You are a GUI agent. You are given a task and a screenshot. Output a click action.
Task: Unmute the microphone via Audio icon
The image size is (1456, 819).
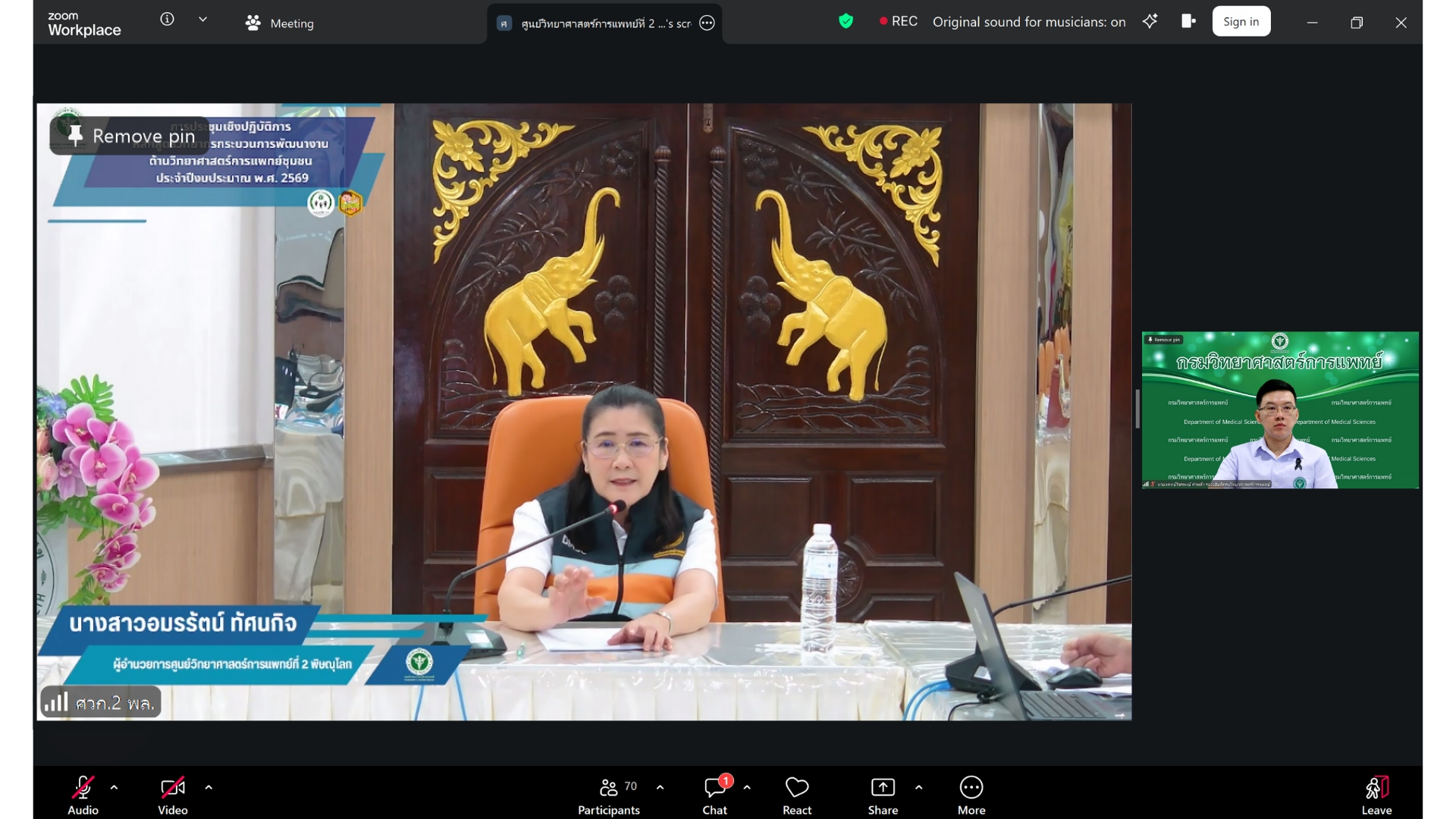click(83, 789)
